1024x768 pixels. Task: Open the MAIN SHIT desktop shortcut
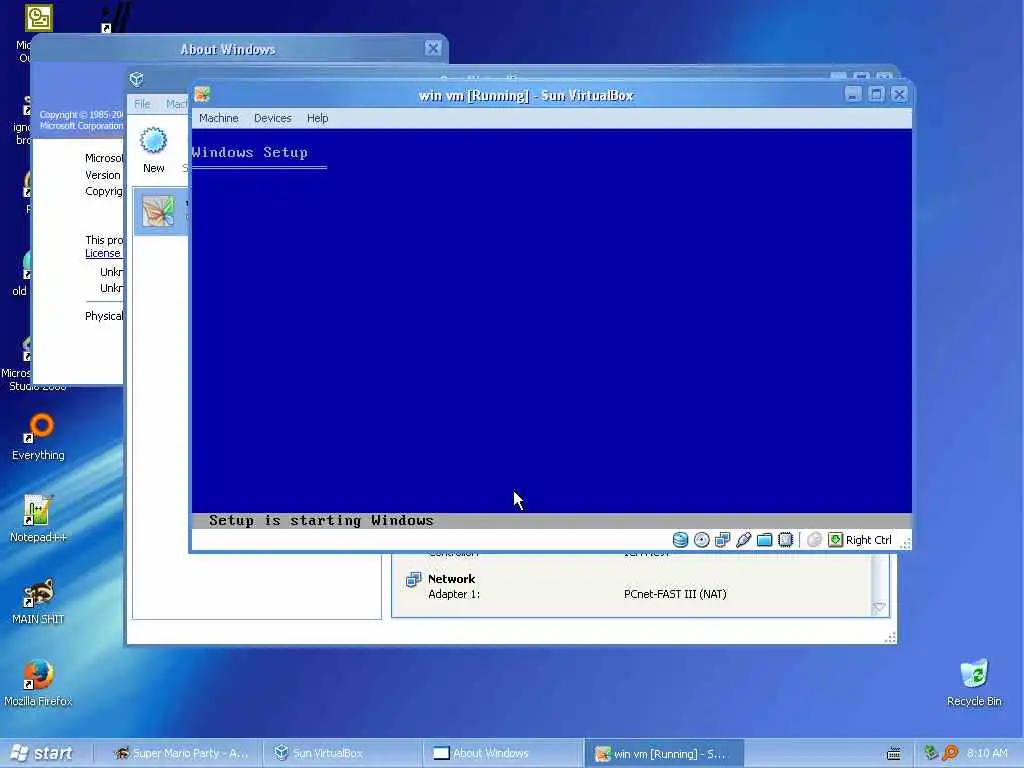click(39, 601)
